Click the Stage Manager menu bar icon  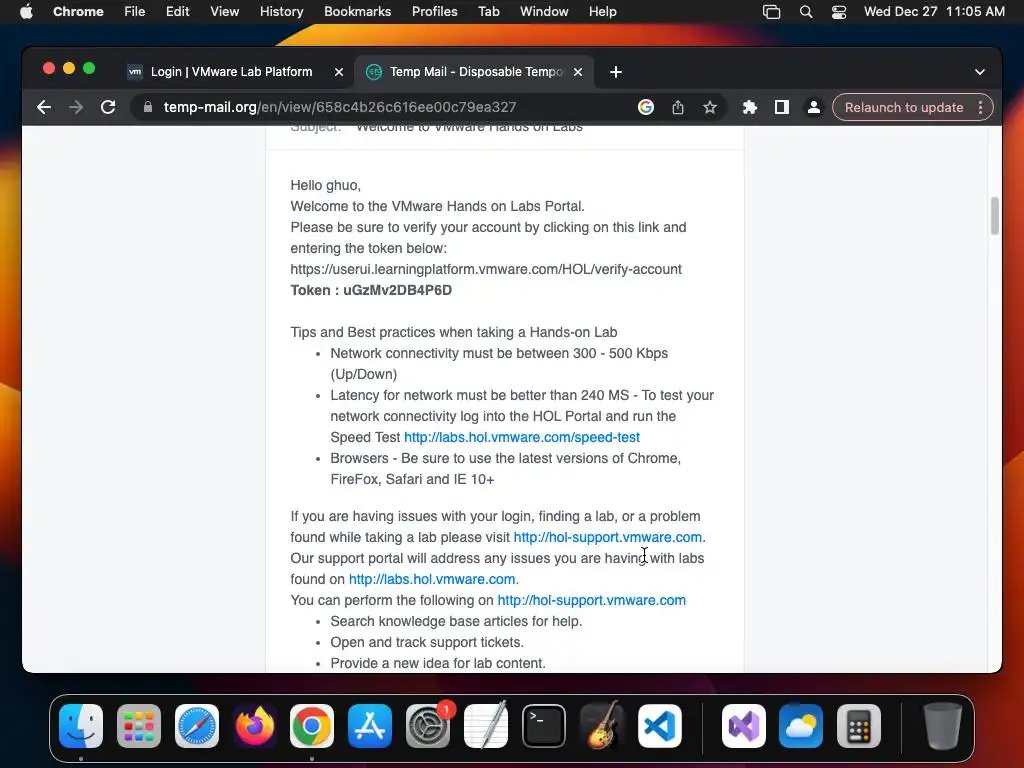pos(771,12)
